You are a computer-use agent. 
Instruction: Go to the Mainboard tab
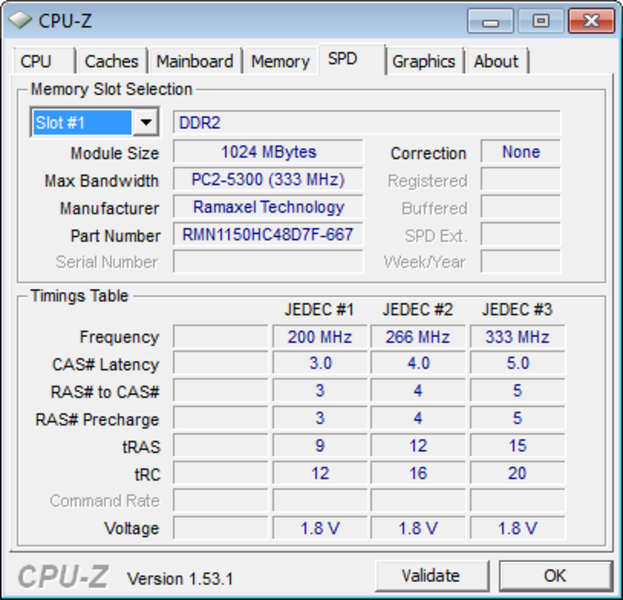click(x=195, y=61)
